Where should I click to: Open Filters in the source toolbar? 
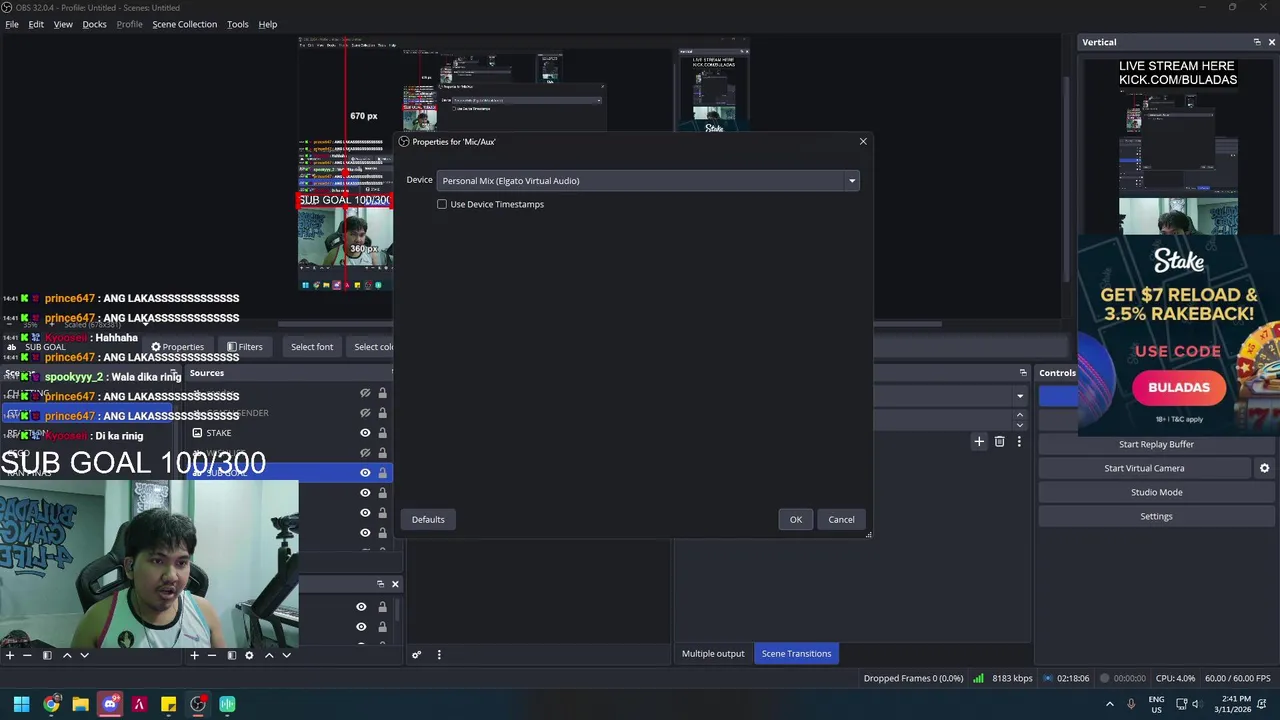coord(245,347)
